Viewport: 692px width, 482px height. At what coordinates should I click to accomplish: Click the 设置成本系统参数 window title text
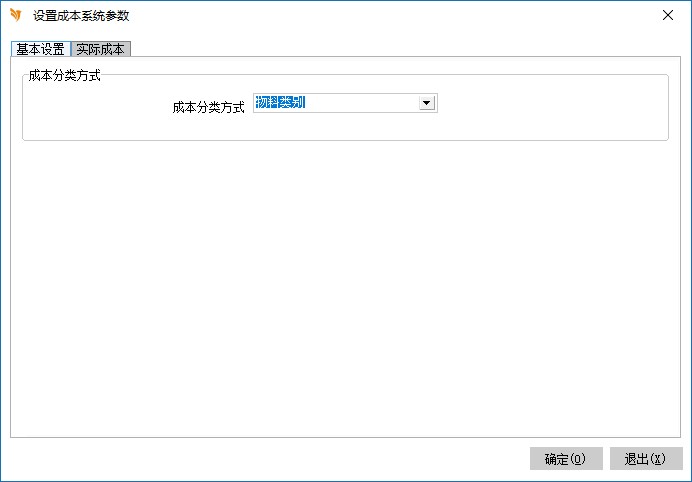pyautogui.click(x=81, y=16)
